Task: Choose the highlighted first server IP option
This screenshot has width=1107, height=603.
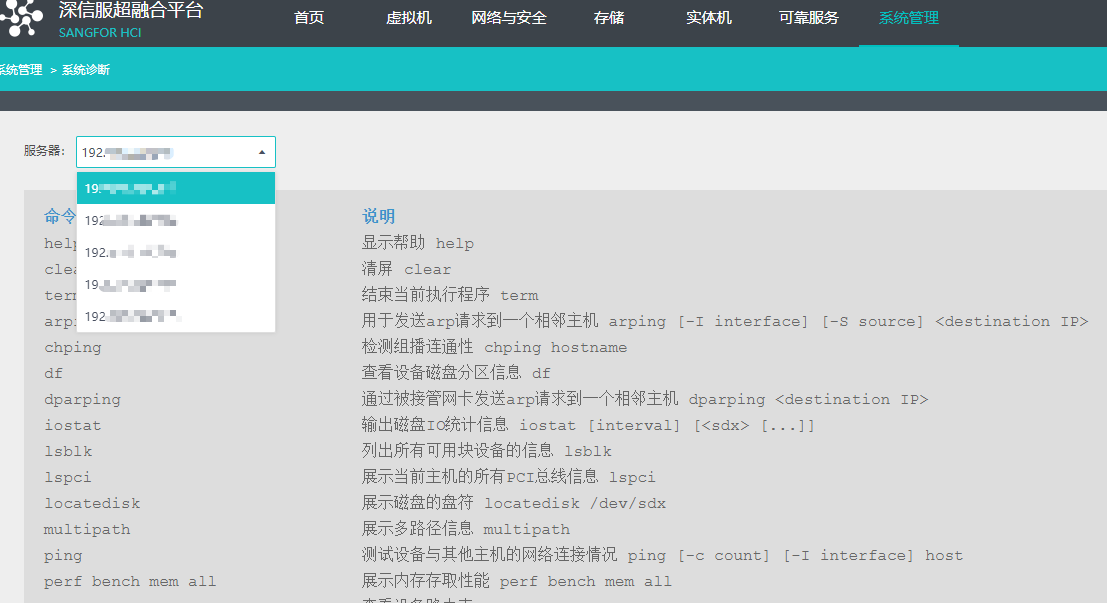Action: tap(175, 188)
